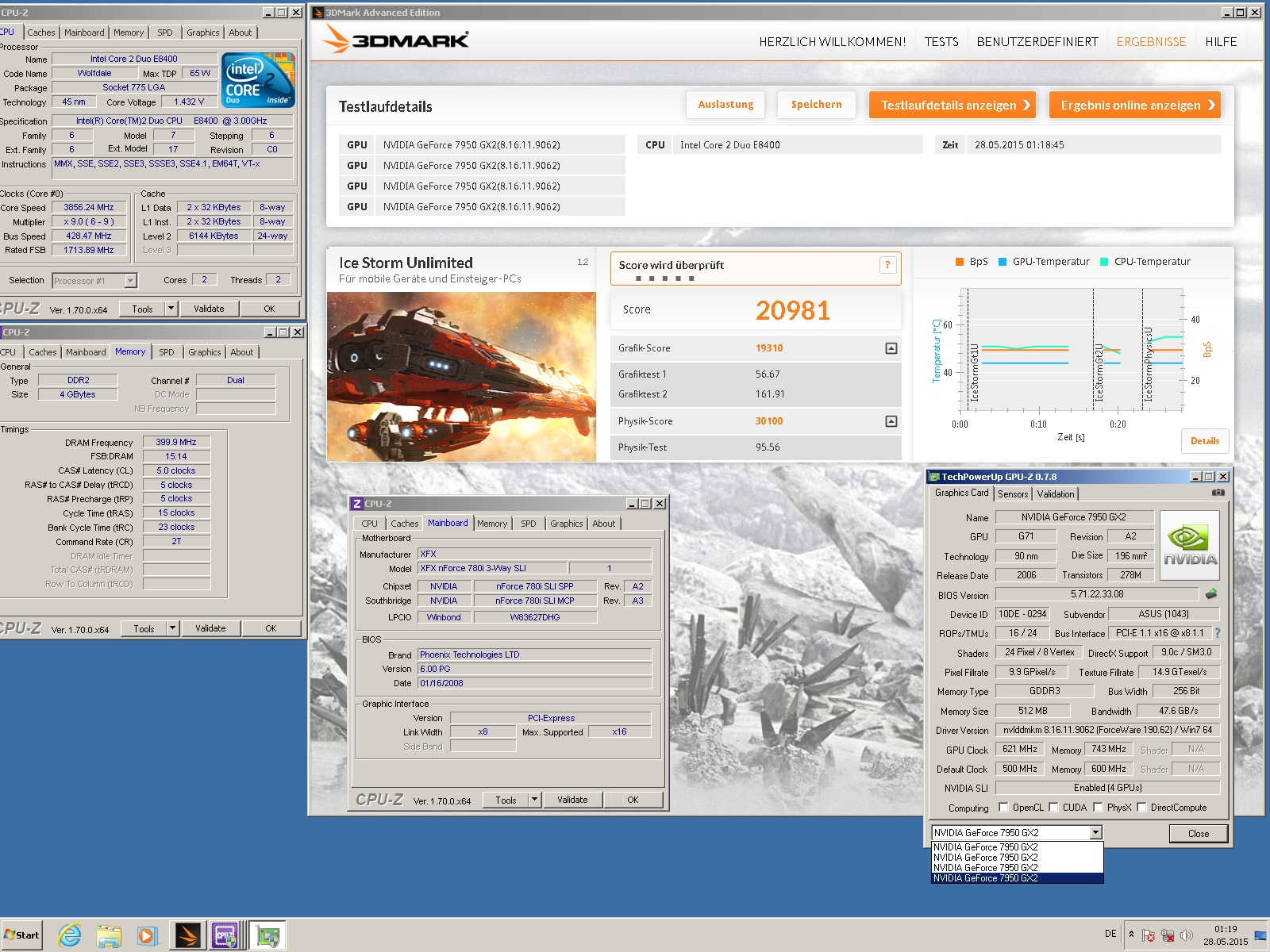
Task: Show hidden system tray icons
Action: point(1131,935)
